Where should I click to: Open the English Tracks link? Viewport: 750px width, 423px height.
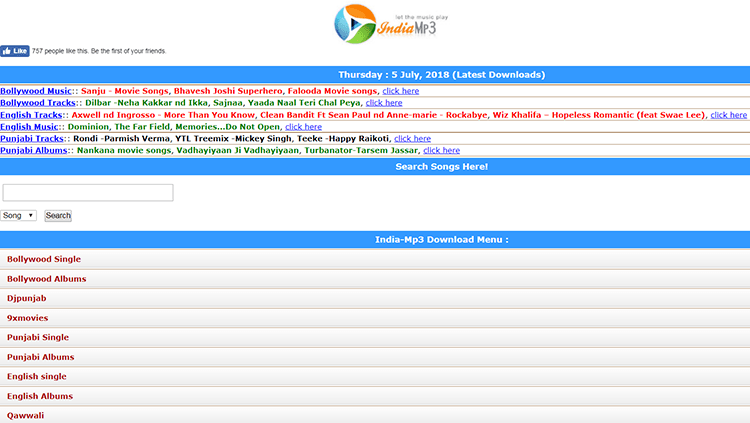coord(31,115)
